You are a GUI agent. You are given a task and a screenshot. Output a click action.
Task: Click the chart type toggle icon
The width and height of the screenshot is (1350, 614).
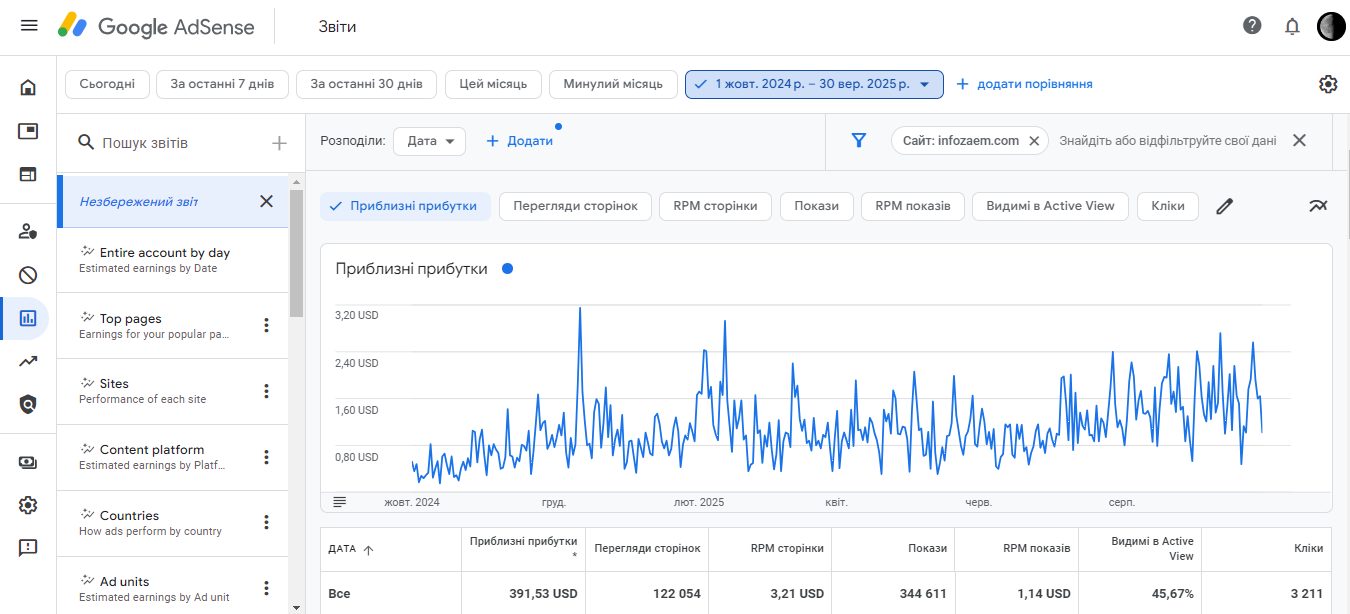[x=1318, y=206]
